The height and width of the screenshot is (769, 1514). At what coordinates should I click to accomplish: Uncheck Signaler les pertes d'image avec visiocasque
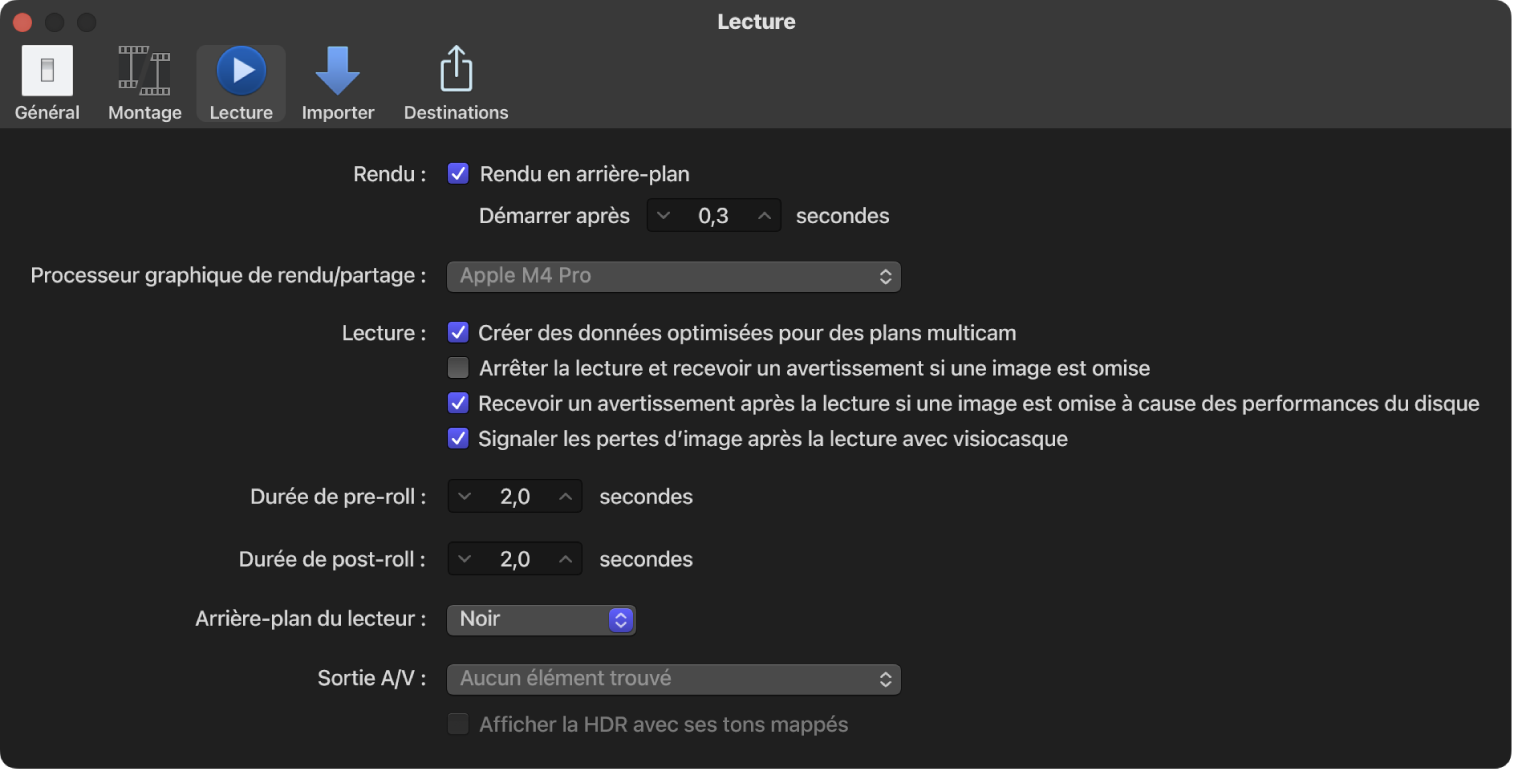(458, 438)
